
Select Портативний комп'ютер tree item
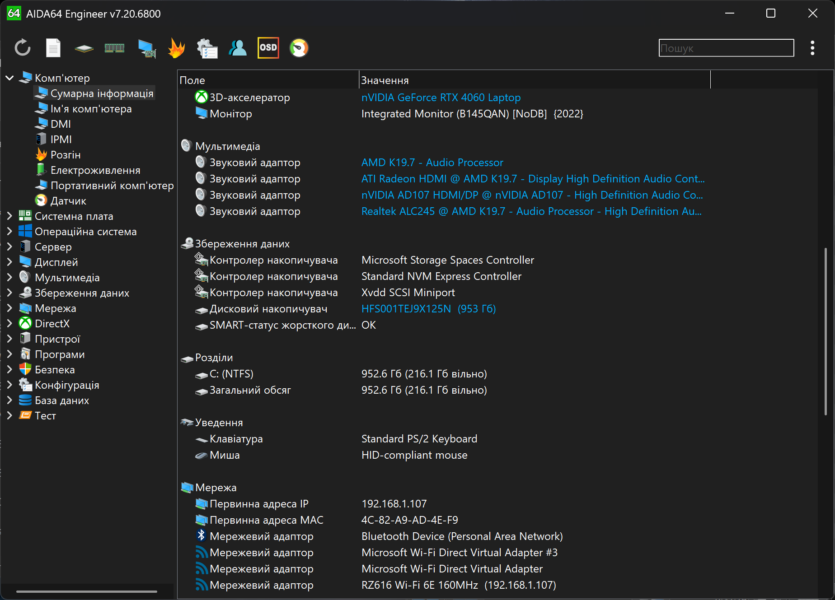[x=112, y=185]
